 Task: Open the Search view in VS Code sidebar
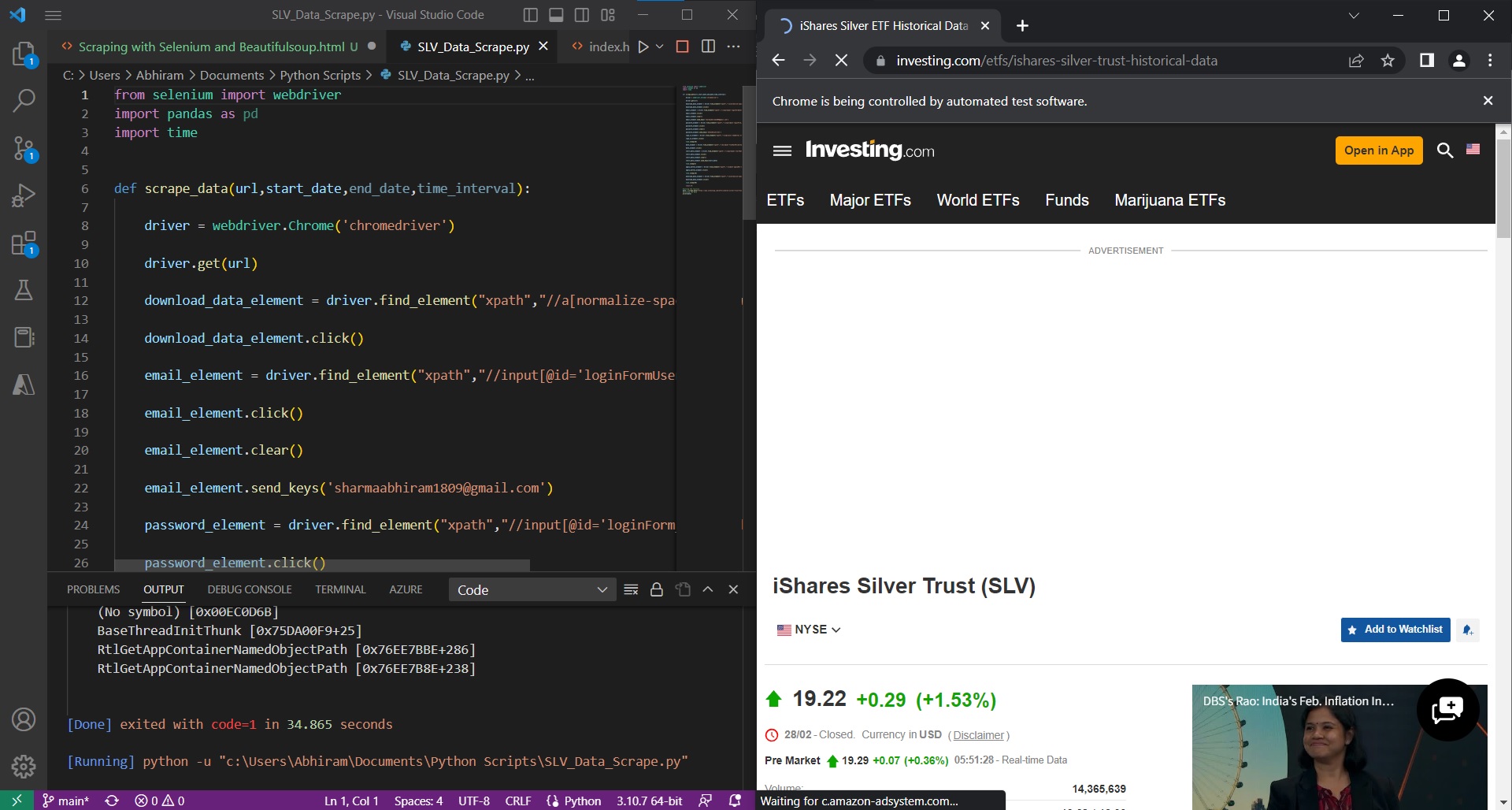24,101
